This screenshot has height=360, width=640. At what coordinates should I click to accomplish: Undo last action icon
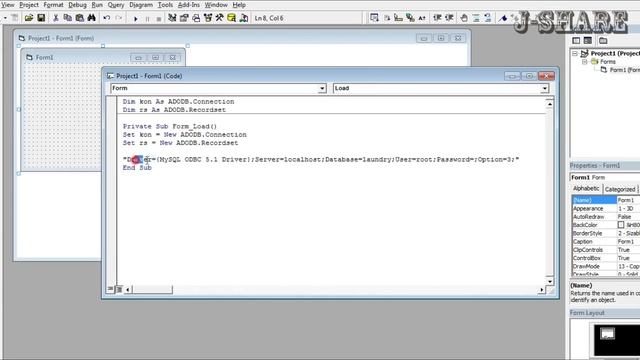tap(107, 18)
